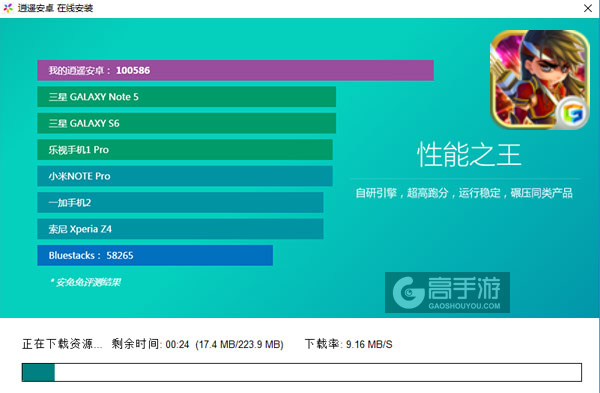Select the 三星 GALAXY Note 5 bar

click(186, 97)
